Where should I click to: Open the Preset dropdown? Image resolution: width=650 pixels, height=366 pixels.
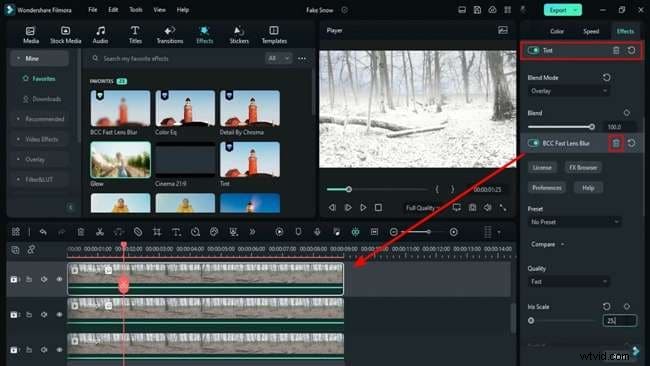click(x=574, y=222)
